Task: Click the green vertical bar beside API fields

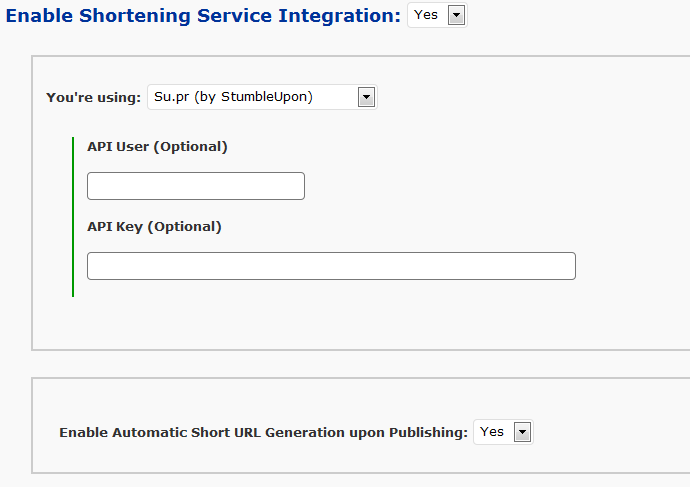Action: [x=73, y=217]
